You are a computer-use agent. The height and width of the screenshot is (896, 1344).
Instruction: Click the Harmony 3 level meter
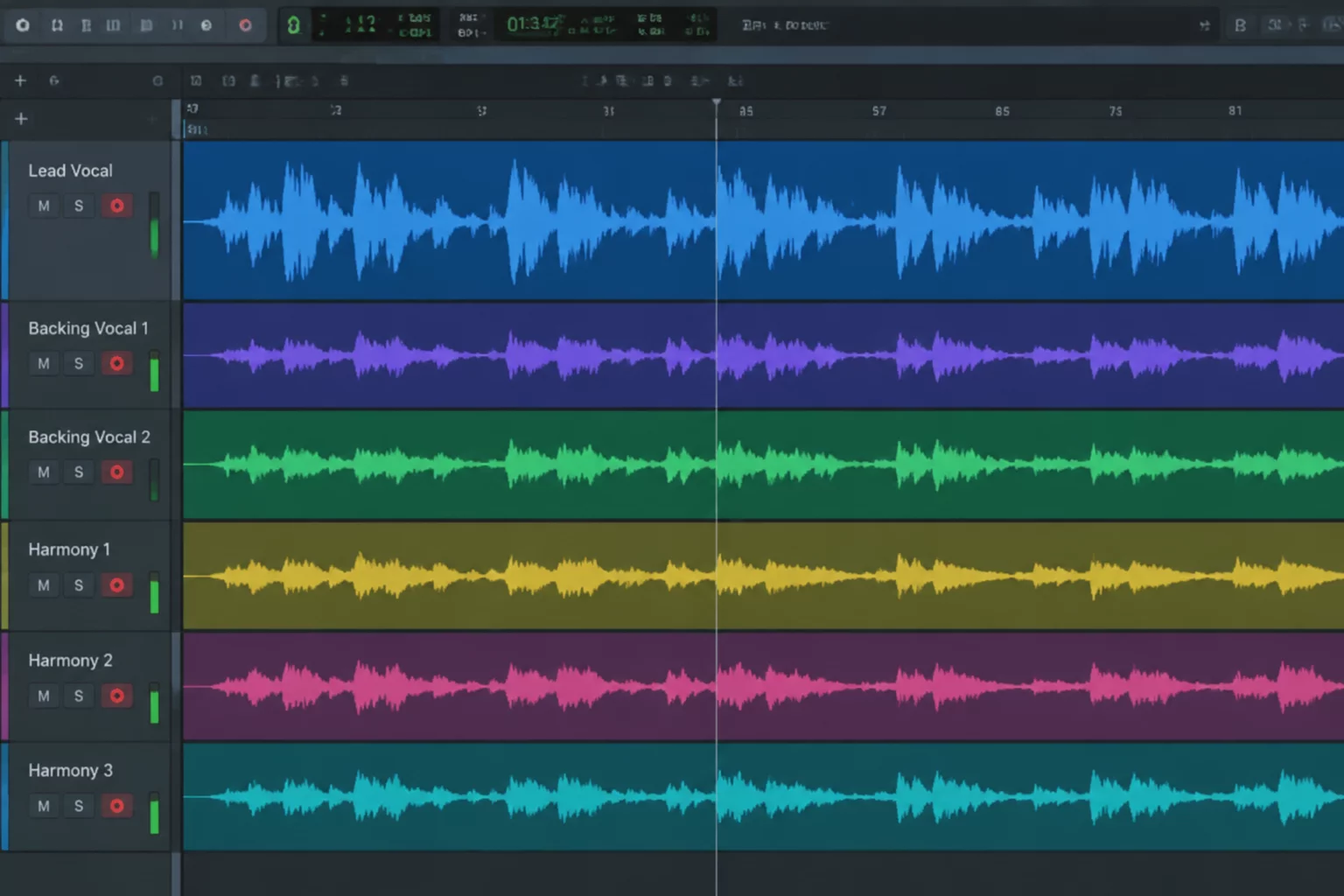coord(155,813)
